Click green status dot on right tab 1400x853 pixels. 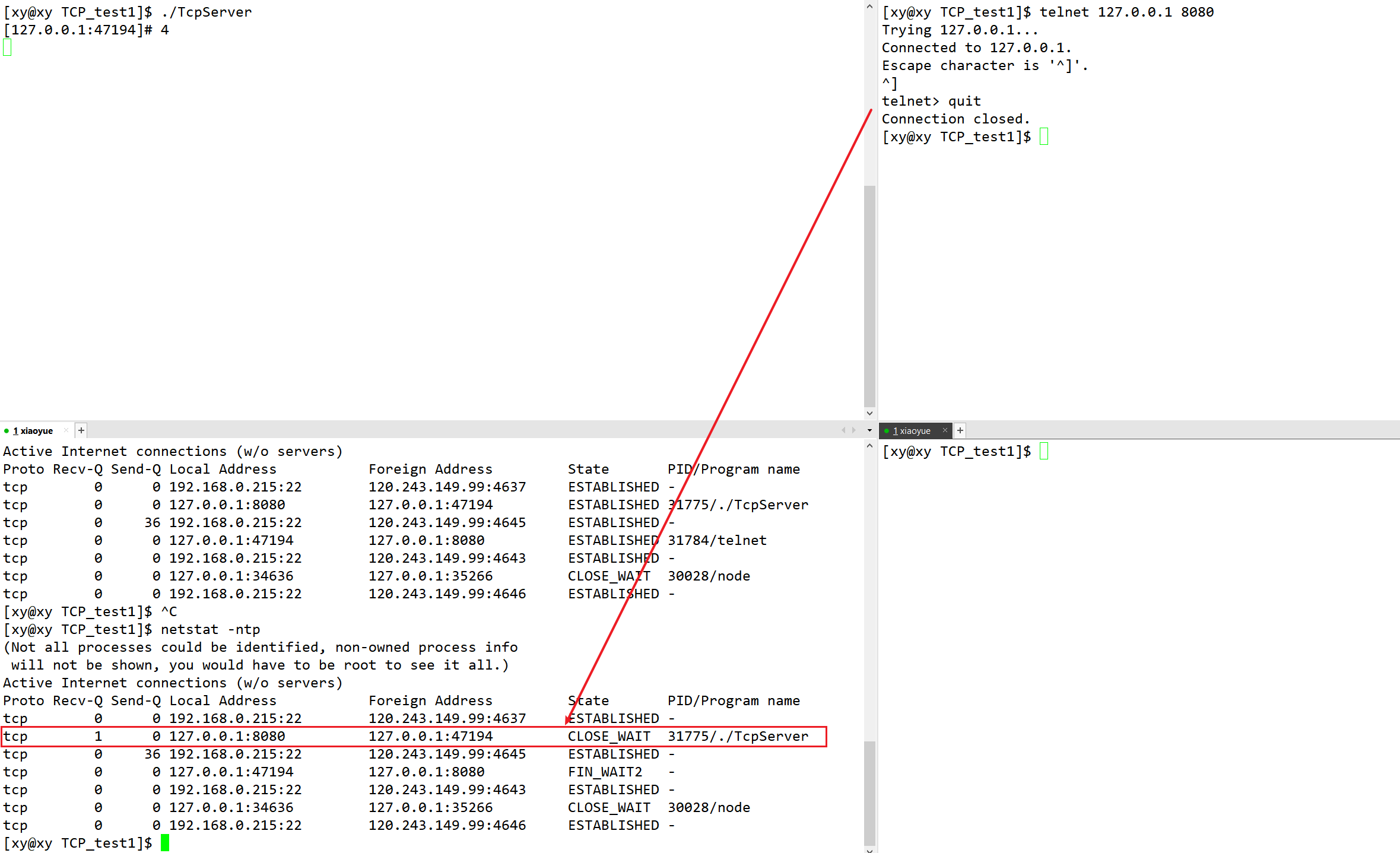[x=886, y=431]
